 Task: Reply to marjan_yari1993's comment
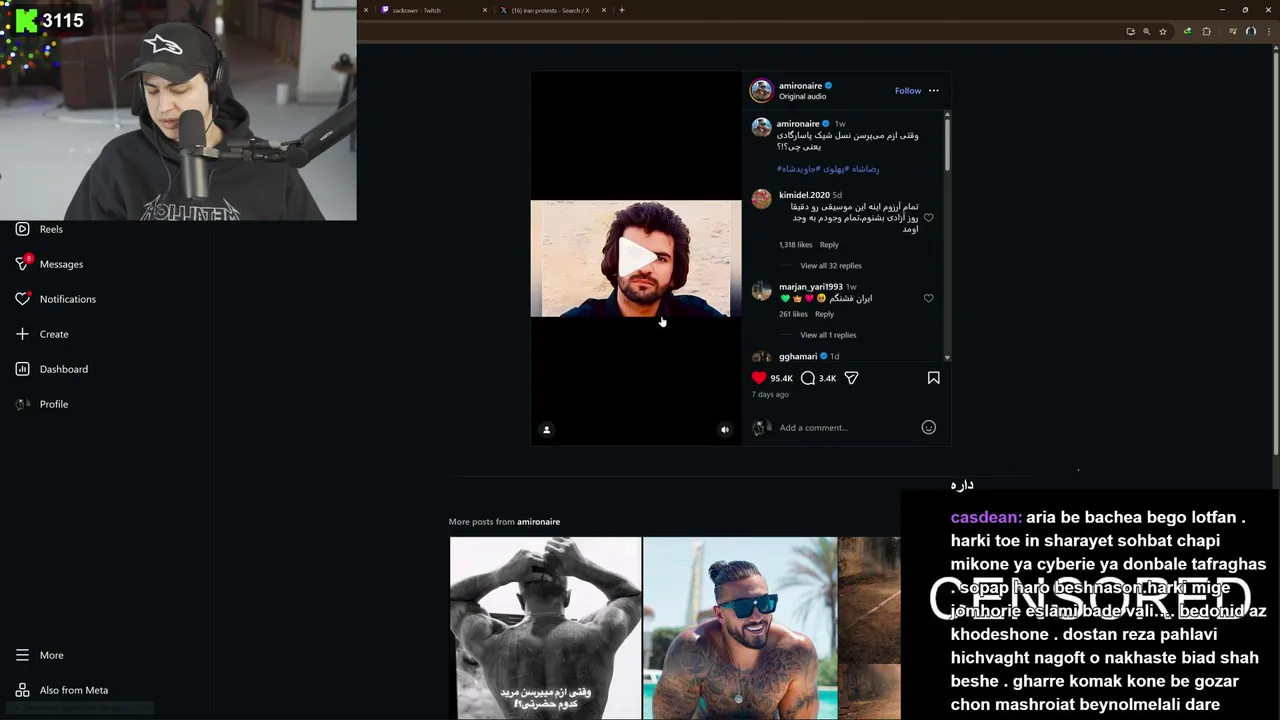tap(824, 314)
